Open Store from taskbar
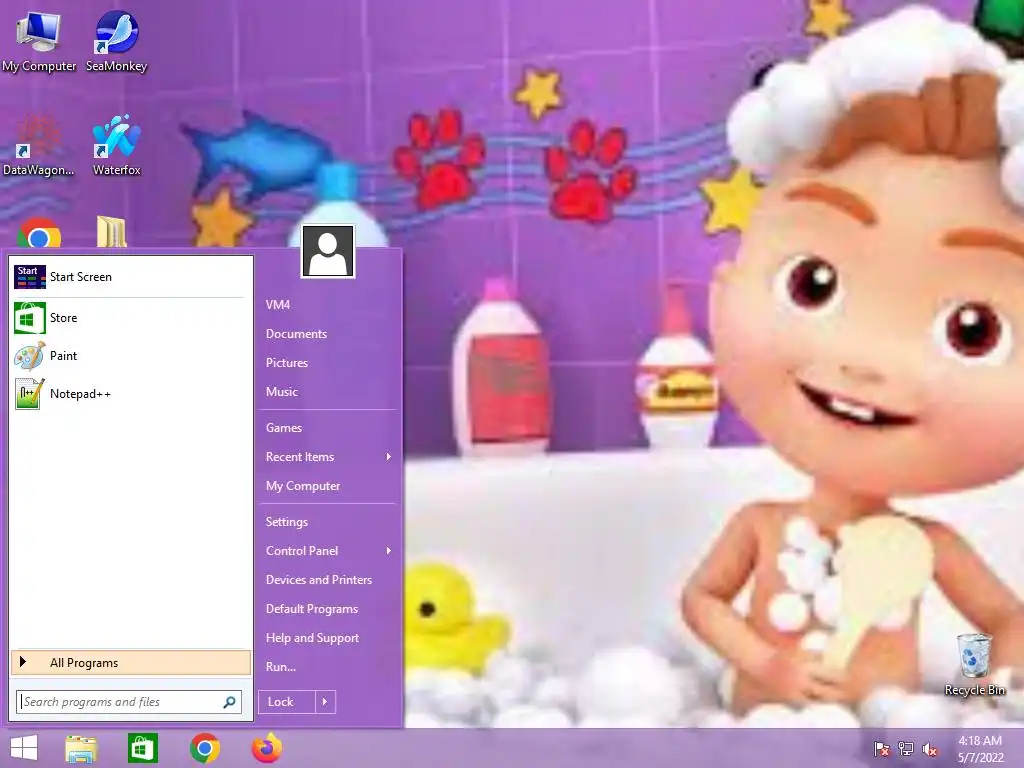 click(x=142, y=748)
